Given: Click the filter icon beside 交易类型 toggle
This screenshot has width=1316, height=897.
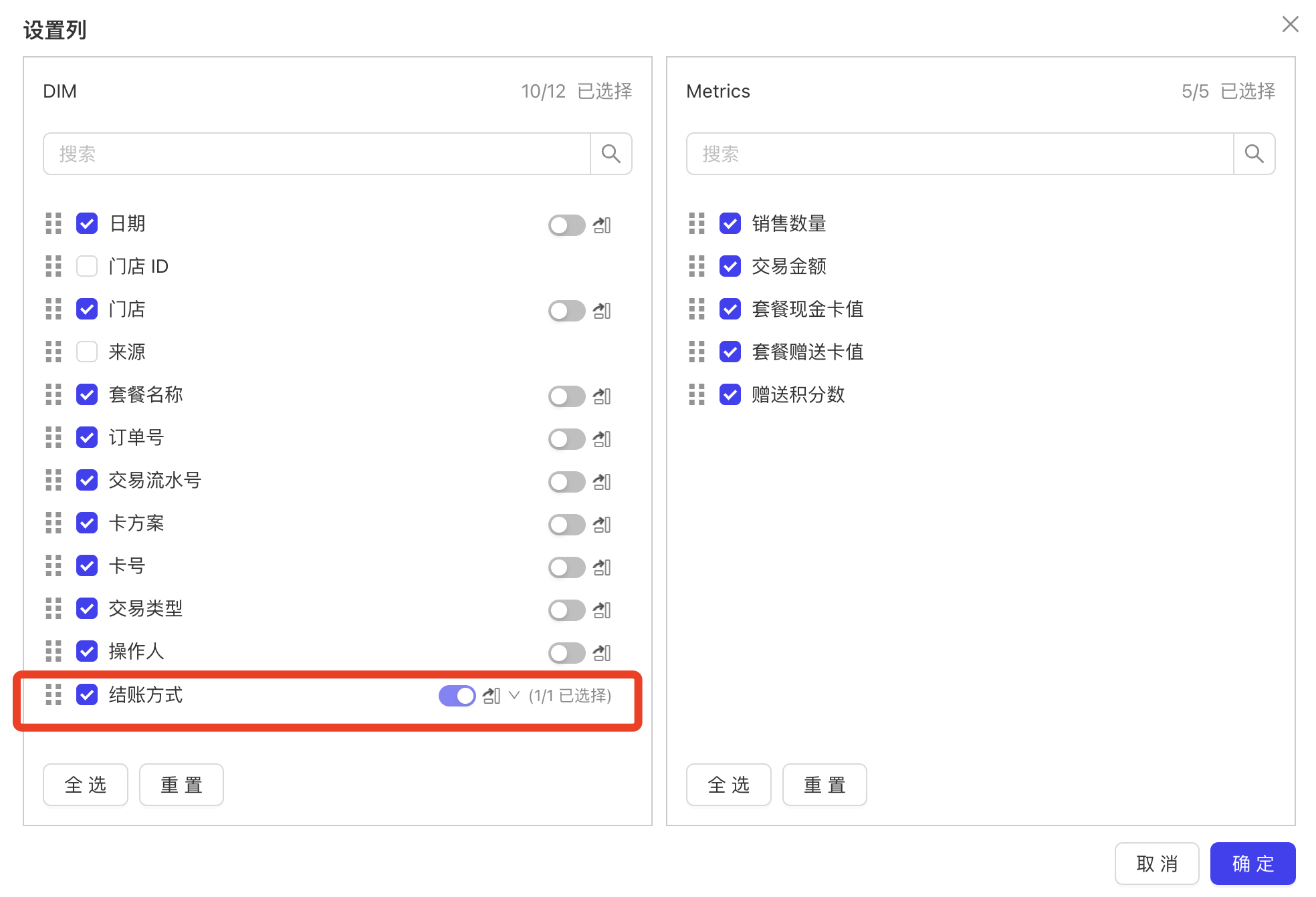Looking at the screenshot, I should tap(602, 610).
